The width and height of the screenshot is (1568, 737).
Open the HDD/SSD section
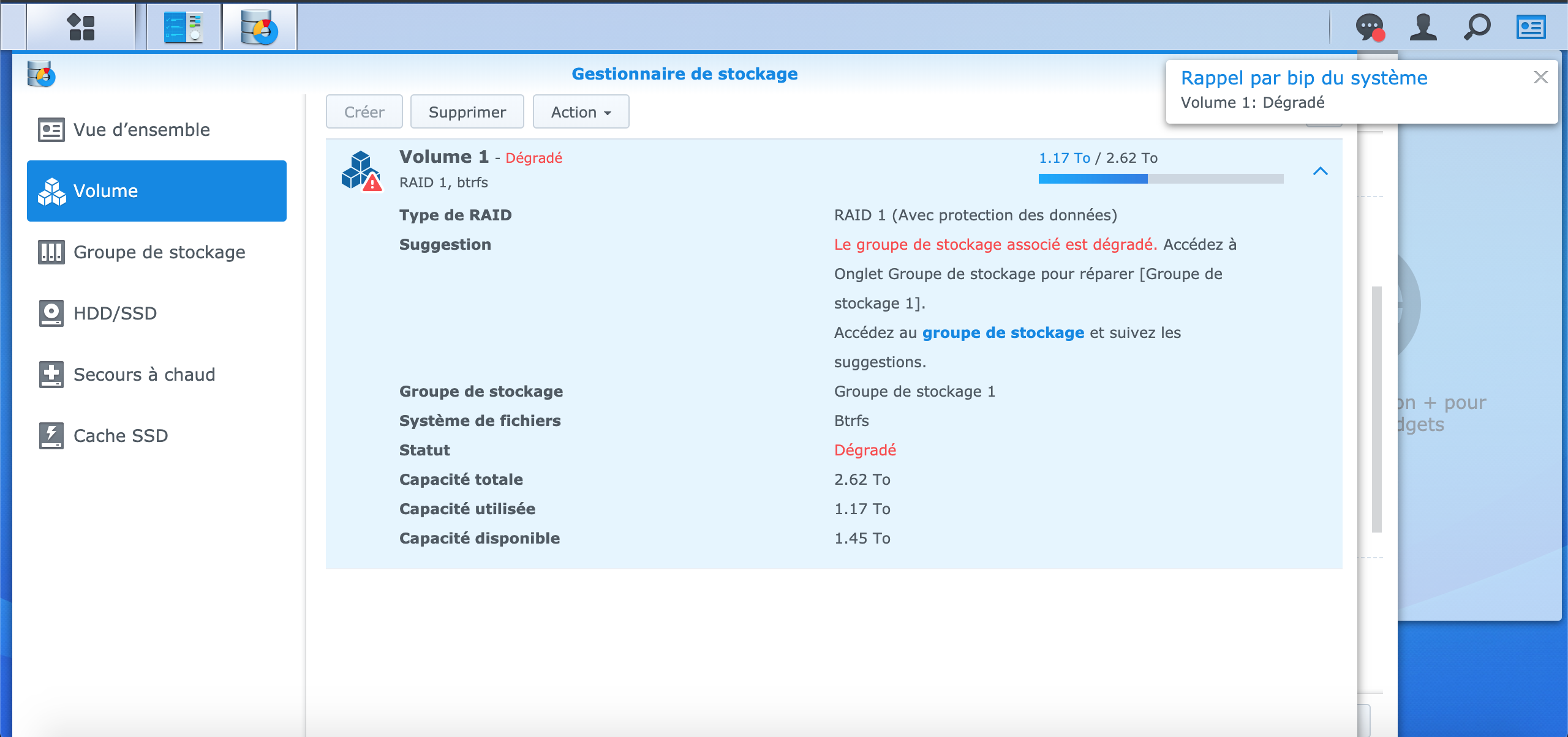(115, 313)
